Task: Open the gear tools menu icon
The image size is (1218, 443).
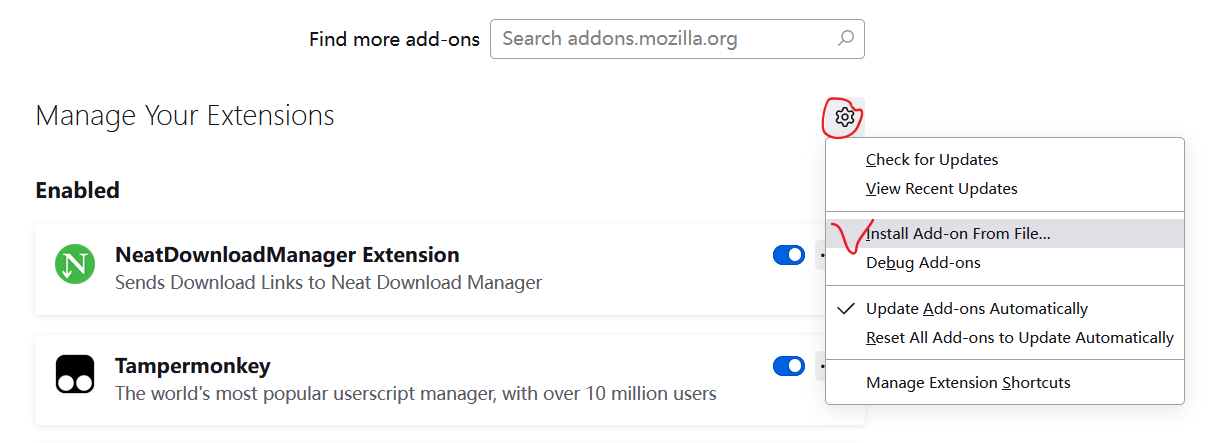Action: pos(845,117)
